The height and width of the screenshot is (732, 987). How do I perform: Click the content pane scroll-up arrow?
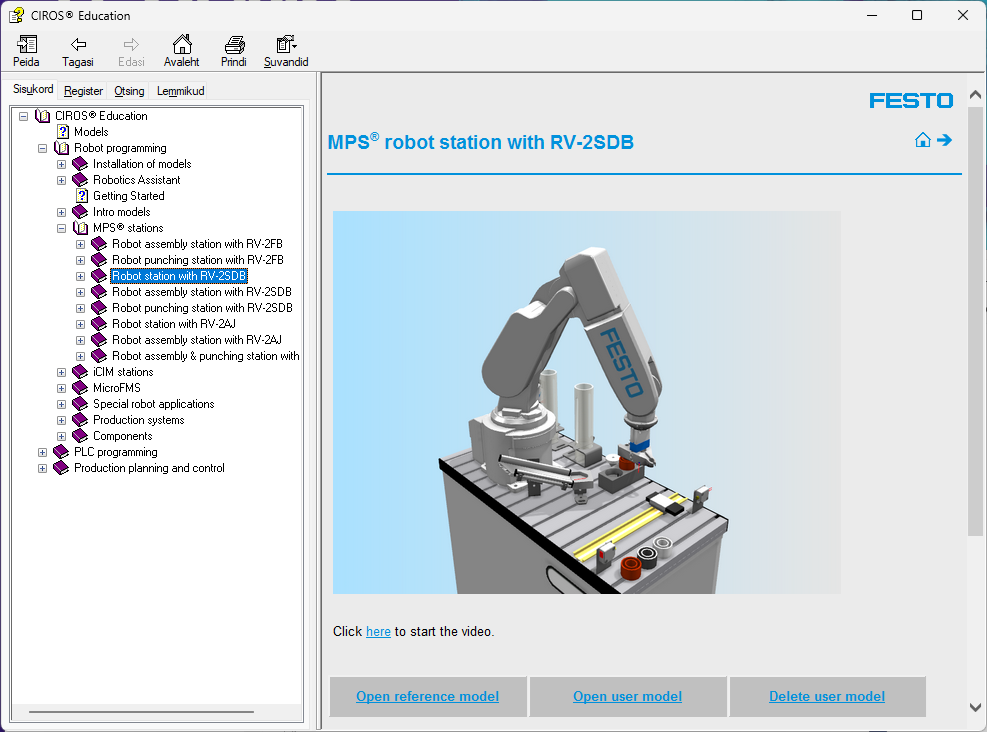(976, 95)
